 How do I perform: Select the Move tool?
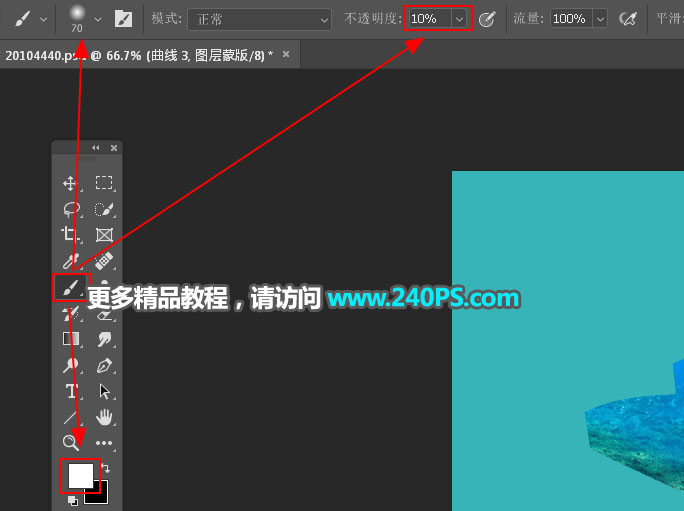click(70, 184)
